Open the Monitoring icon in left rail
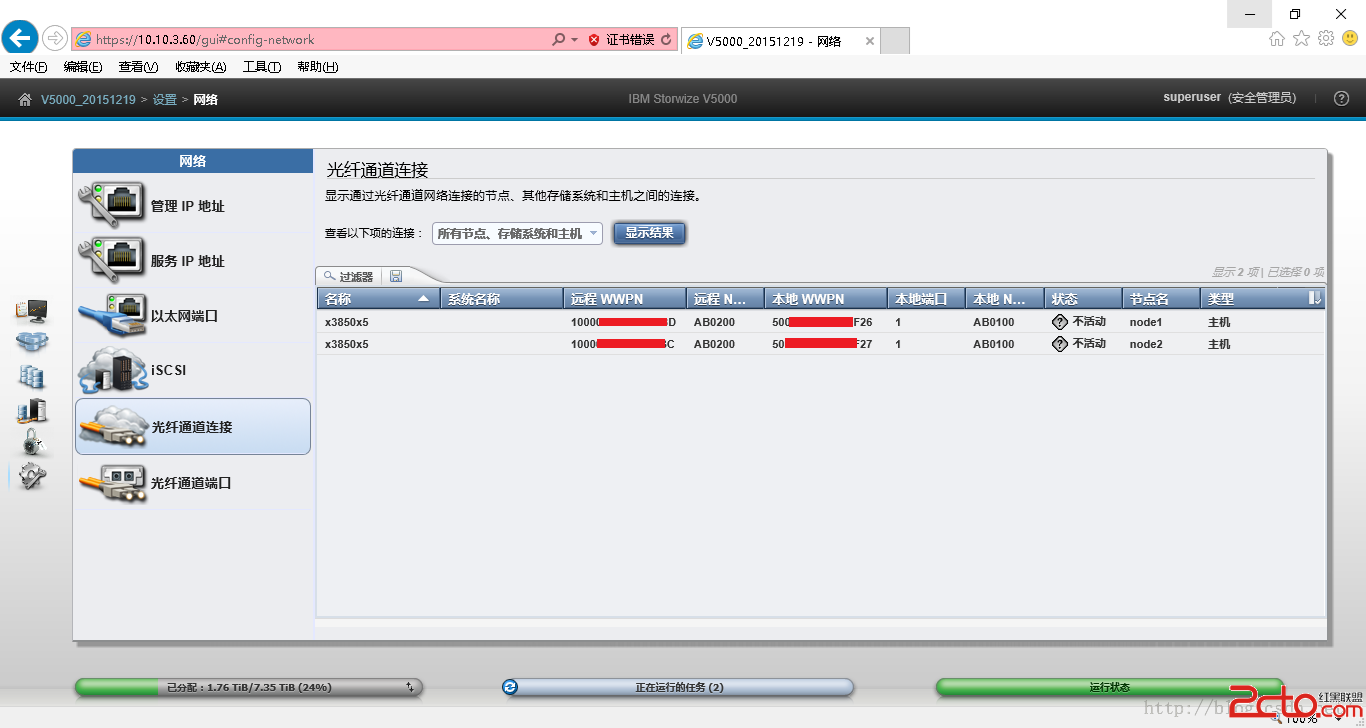This screenshot has height=728, width=1366. [32, 311]
